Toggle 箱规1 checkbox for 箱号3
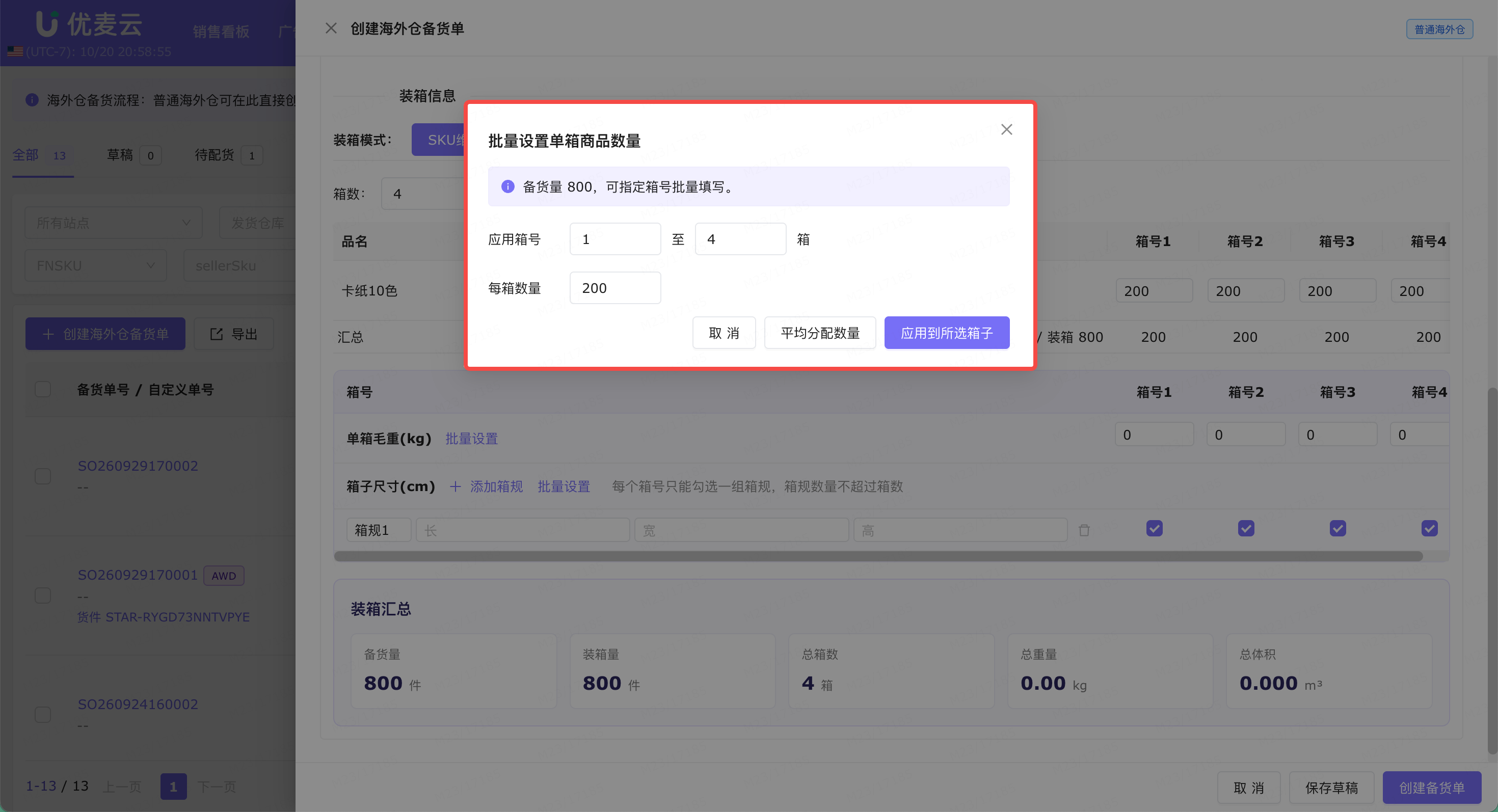The height and width of the screenshot is (812, 1498). point(1338,528)
